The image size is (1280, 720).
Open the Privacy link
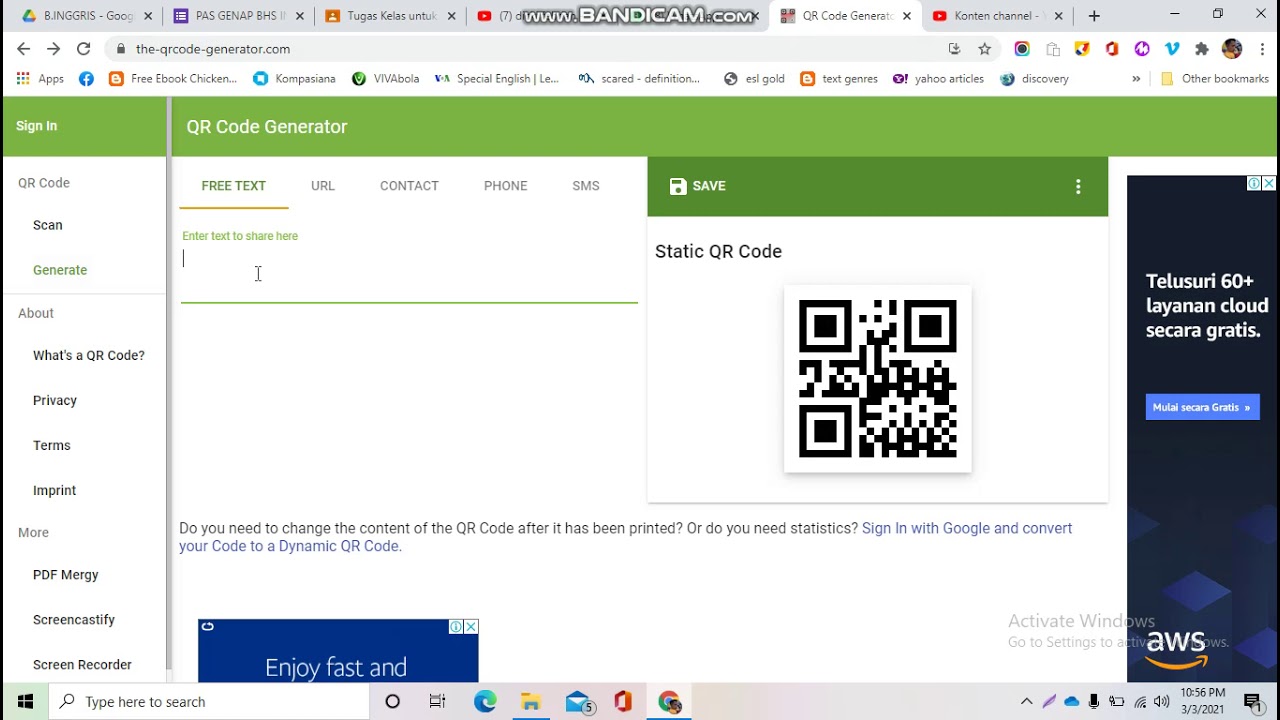55,400
